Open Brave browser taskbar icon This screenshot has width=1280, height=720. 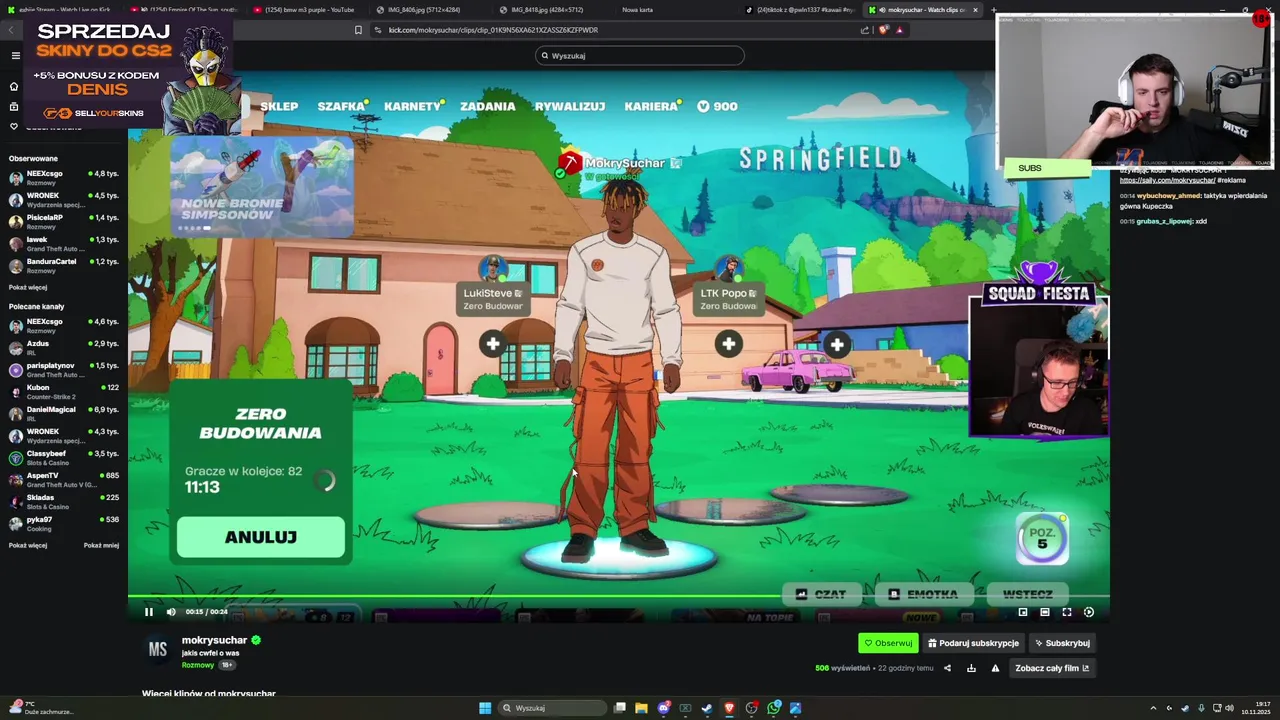pos(729,708)
